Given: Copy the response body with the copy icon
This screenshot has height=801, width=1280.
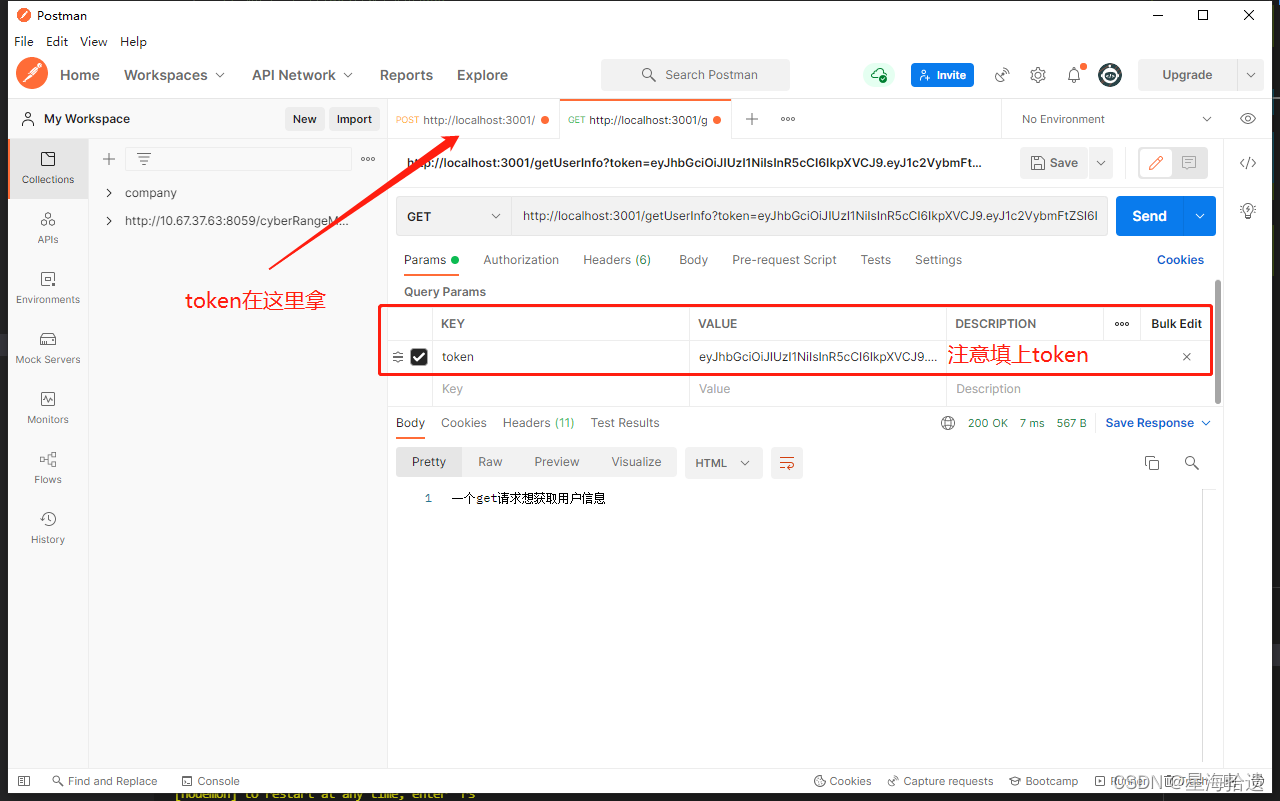Looking at the screenshot, I should 1152,463.
